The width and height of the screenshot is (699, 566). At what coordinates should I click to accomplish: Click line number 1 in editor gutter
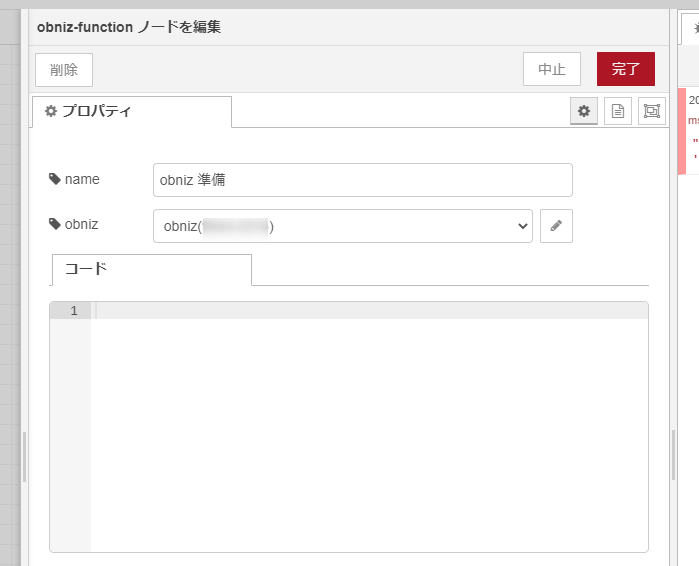pyautogui.click(x=72, y=311)
